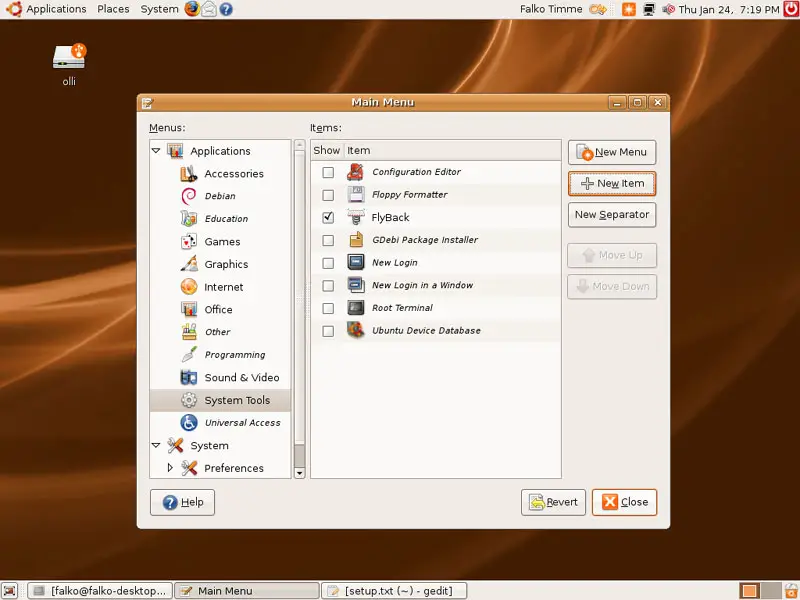Click the Root Terminal icon

[355, 308]
